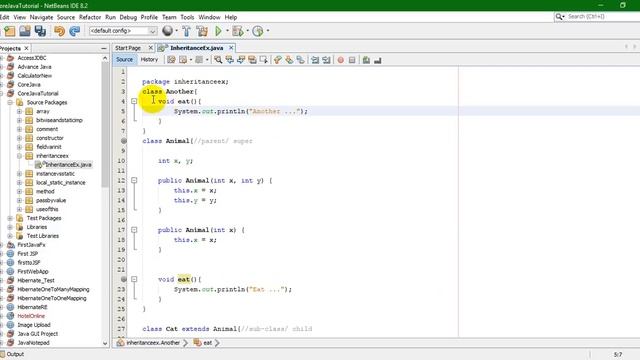640x360 pixels.
Task: Expand the Test Packages node
Action: [x=10, y=218]
